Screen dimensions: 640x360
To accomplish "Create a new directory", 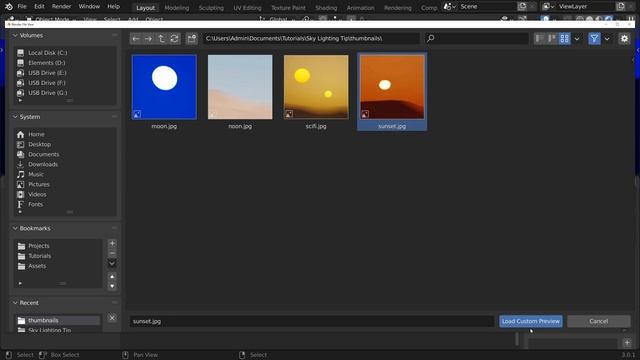I will [191, 38].
